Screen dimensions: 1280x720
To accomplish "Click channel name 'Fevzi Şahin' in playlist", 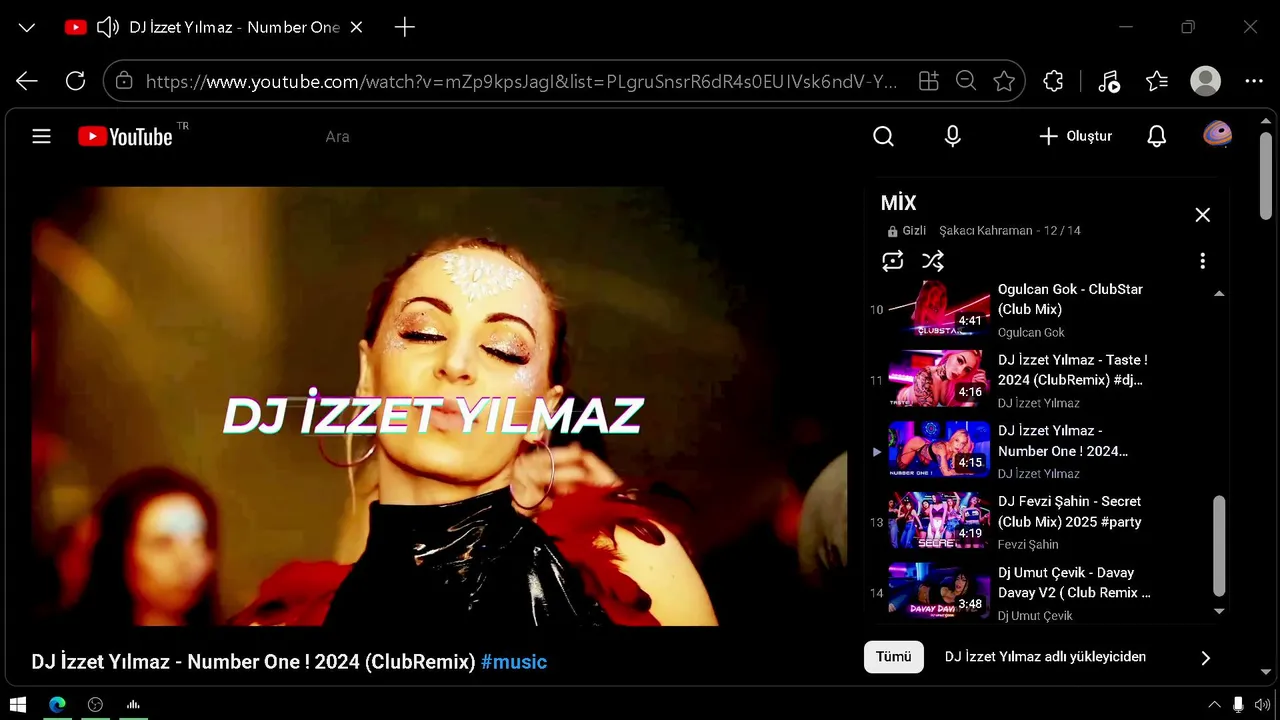I will (1030, 545).
